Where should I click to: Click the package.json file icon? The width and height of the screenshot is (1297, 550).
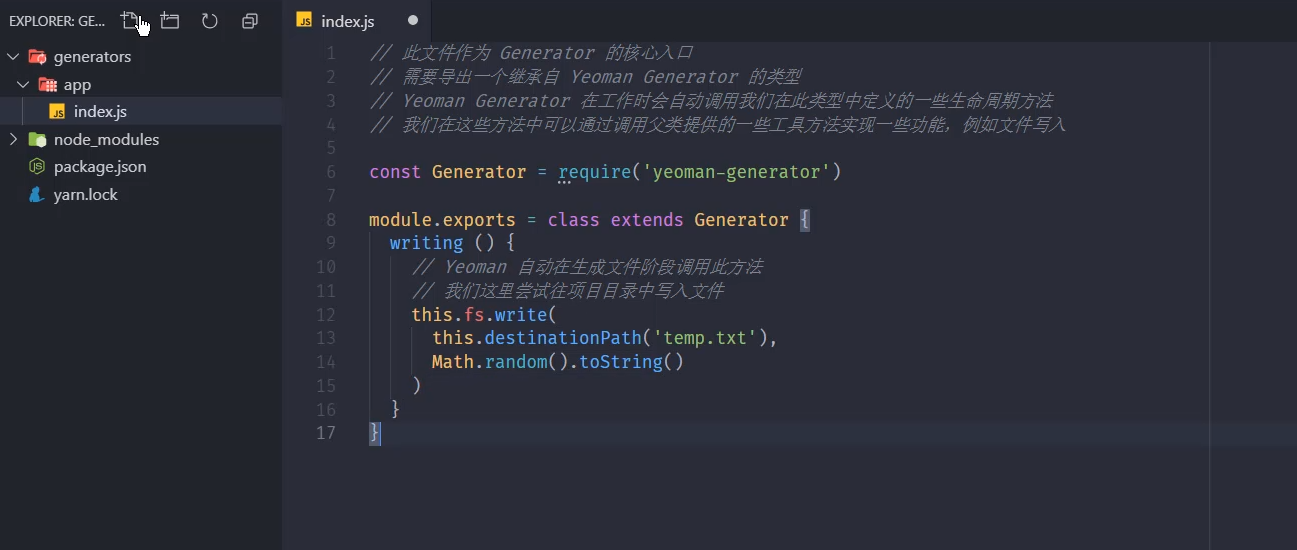pos(37,167)
